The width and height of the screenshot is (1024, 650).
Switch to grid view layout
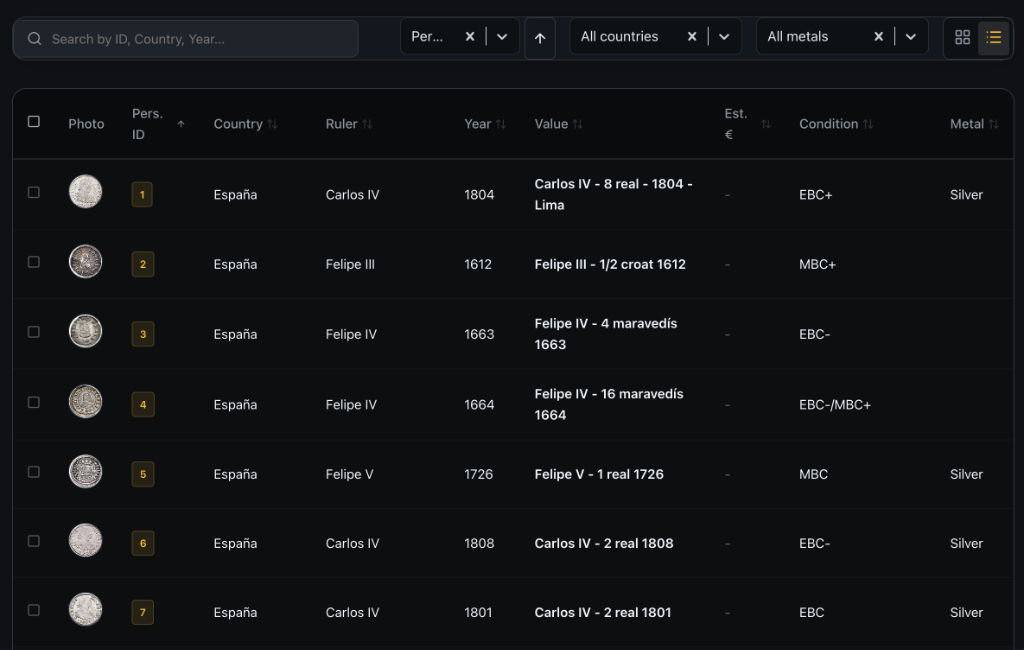point(962,37)
